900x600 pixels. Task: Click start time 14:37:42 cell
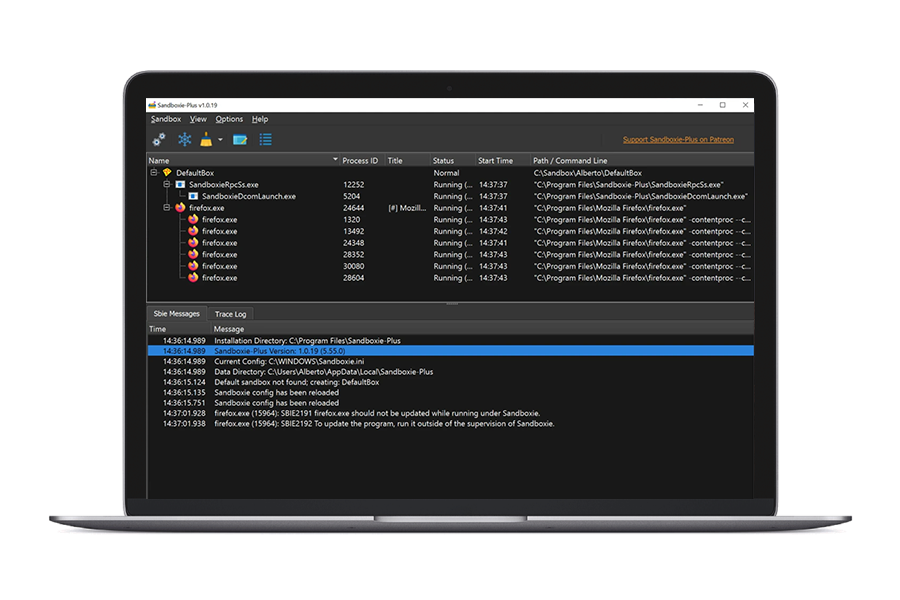pos(493,231)
